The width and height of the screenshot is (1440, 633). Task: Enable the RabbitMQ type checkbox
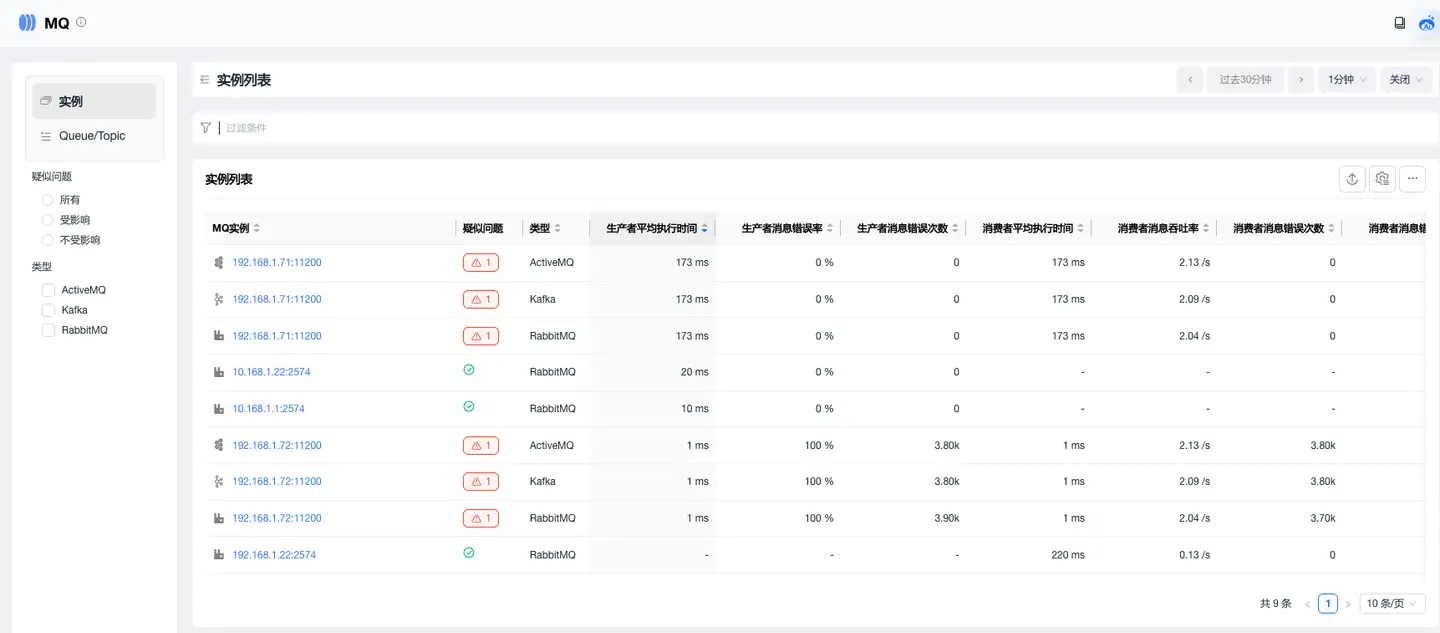48,330
